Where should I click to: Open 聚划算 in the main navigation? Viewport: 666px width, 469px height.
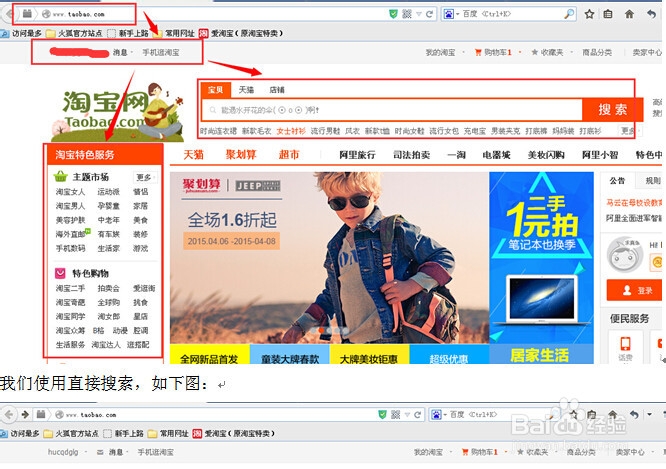[240, 155]
